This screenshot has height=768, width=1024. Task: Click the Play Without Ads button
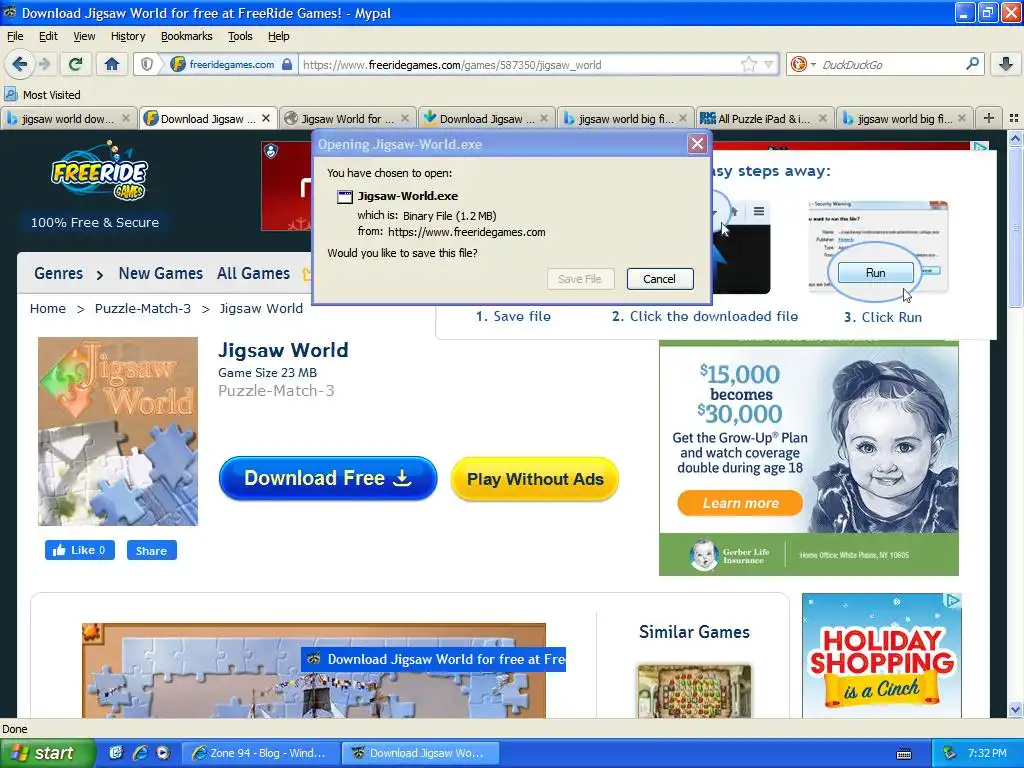coord(535,479)
